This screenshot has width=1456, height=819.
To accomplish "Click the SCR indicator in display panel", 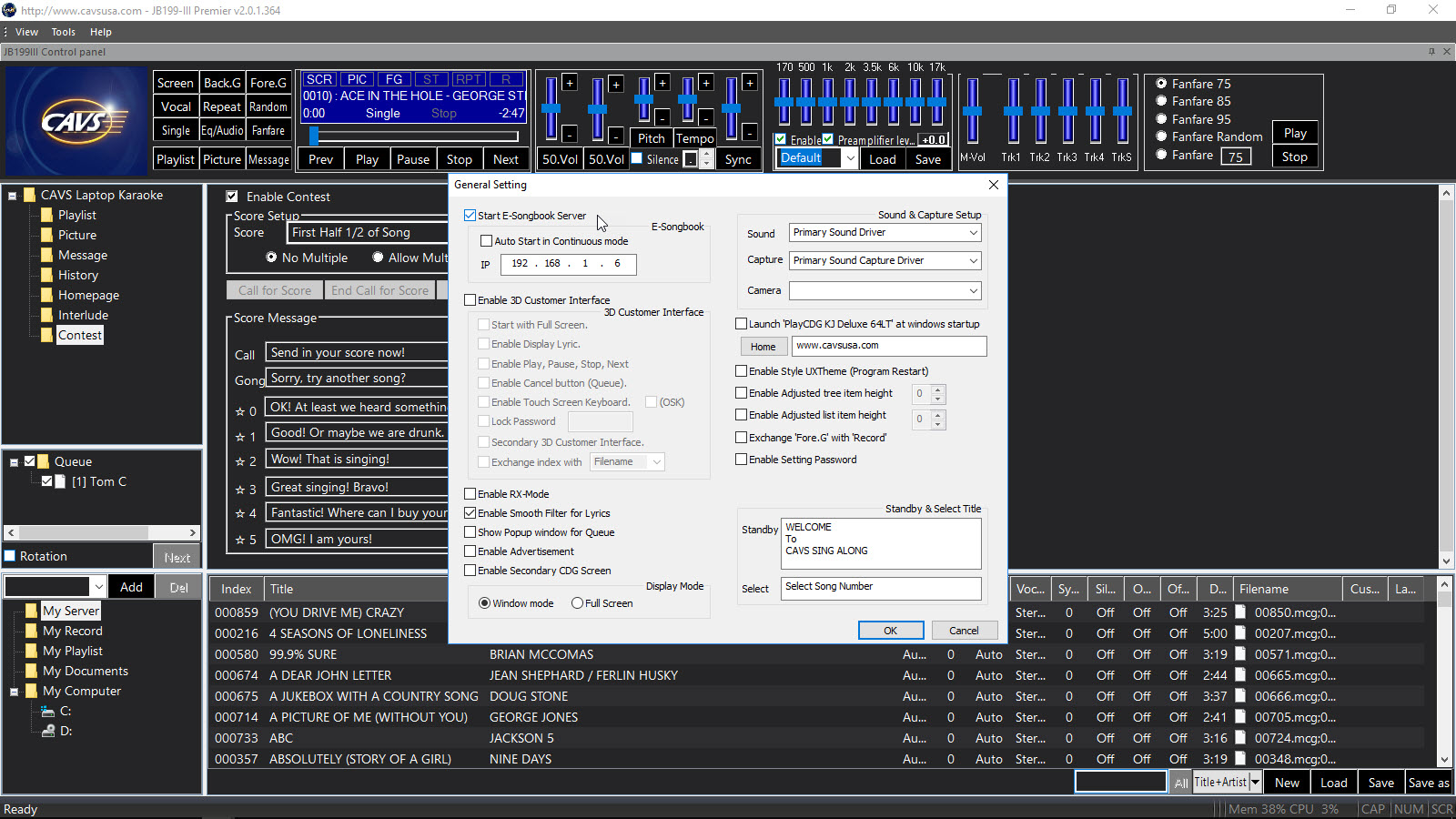I will (318, 79).
